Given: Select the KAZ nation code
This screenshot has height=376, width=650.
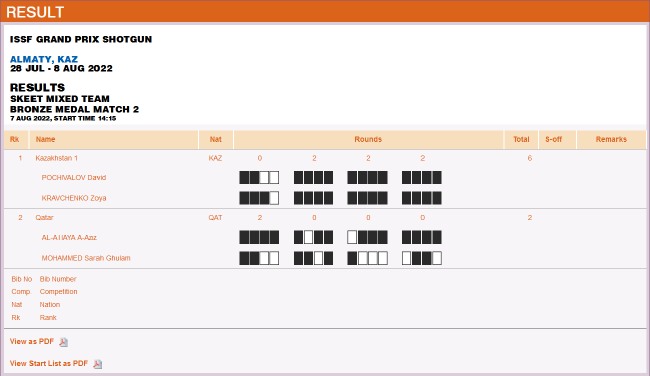Looking at the screenshot, I should tap(215, 158).
